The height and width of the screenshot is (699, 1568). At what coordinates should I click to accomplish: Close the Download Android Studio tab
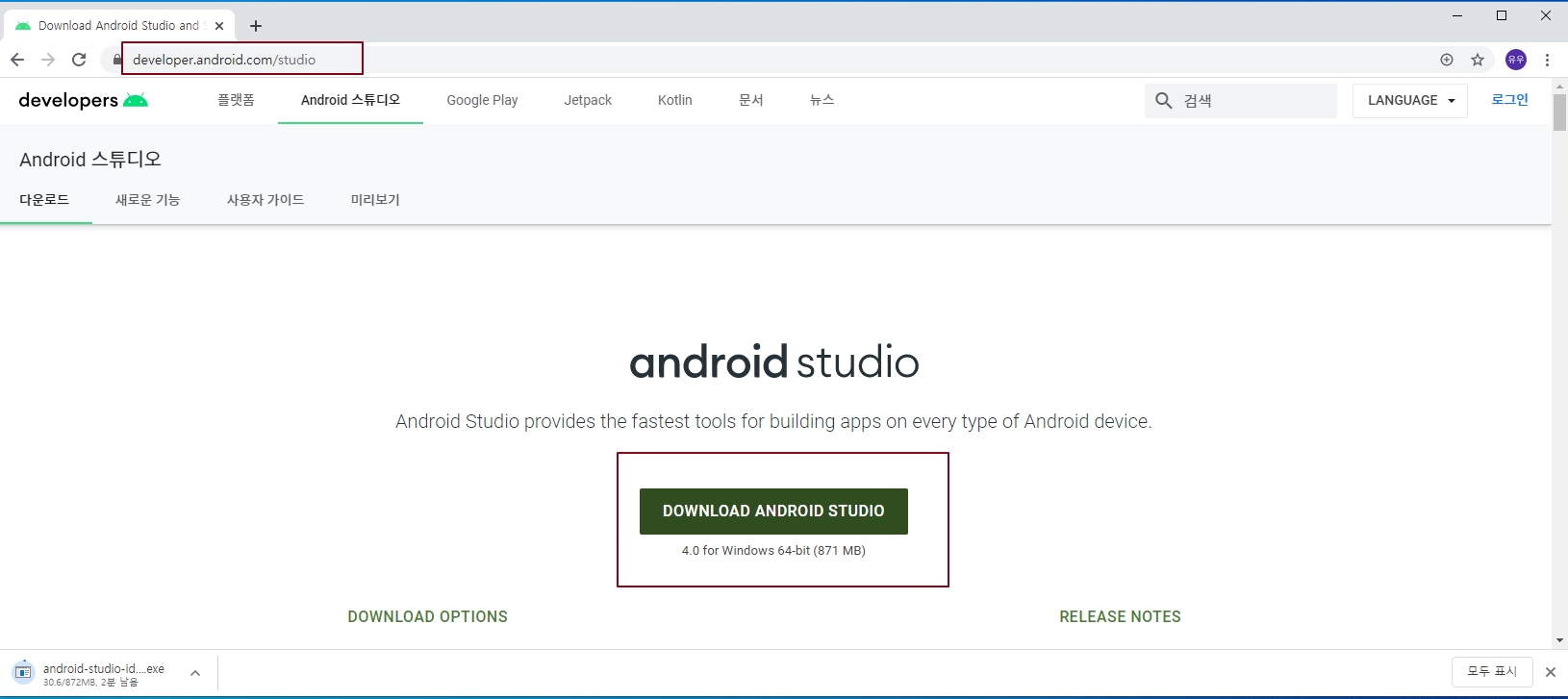pyautogui.click(x=219, y=26)
